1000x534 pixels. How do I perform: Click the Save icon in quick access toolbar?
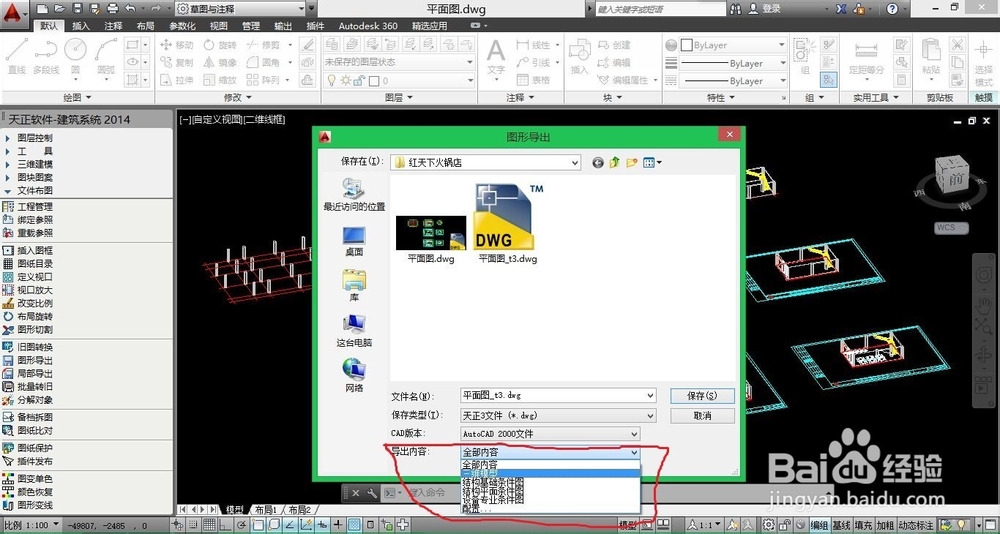(x=77, y=9)
